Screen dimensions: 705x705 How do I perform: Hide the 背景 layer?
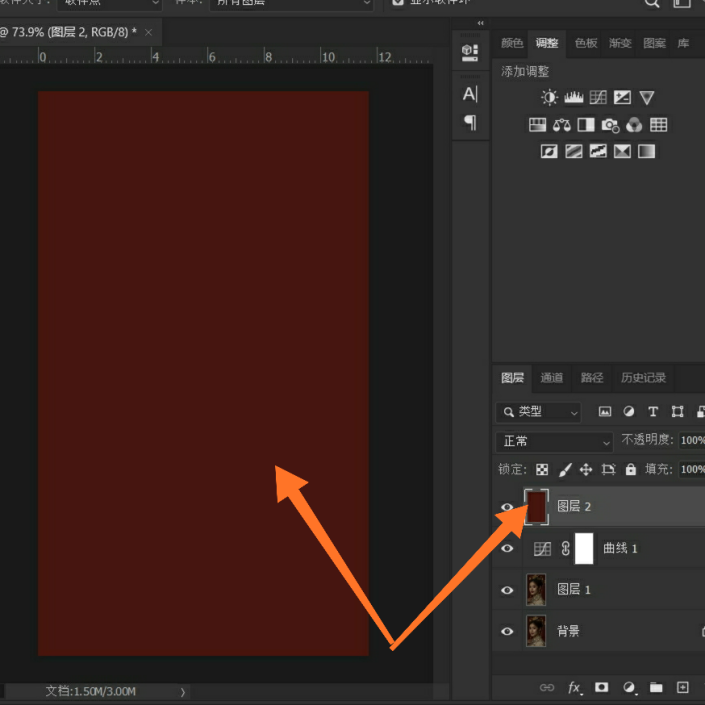[507, 631]
